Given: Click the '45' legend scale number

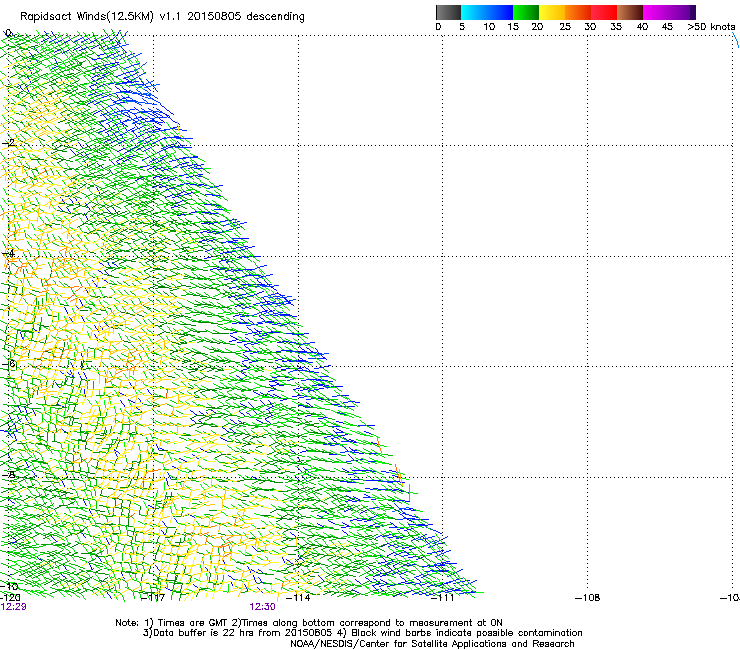Looking at the screenshot, I should click(667, 27).
